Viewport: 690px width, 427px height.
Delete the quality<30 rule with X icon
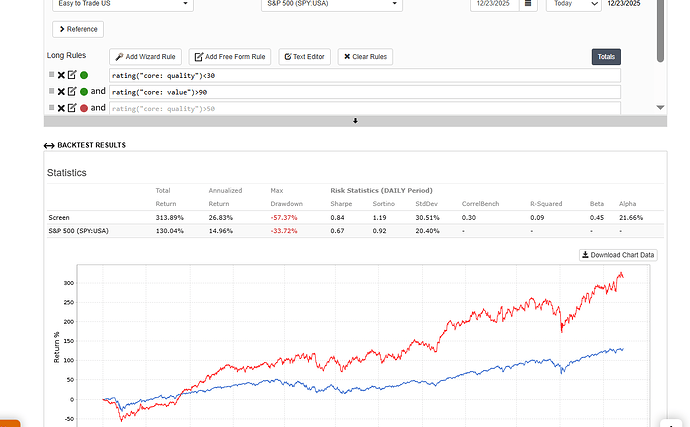pos(61,75)
